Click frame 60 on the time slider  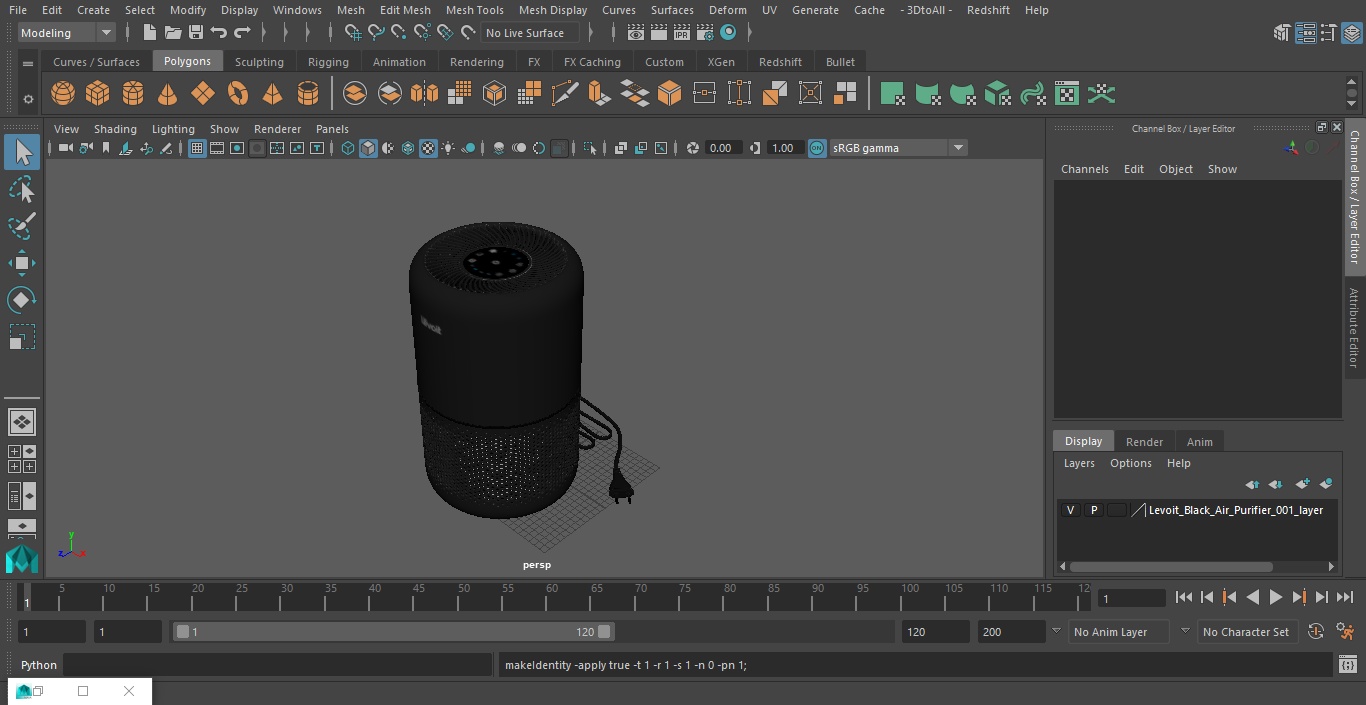(x=552, y=598)
